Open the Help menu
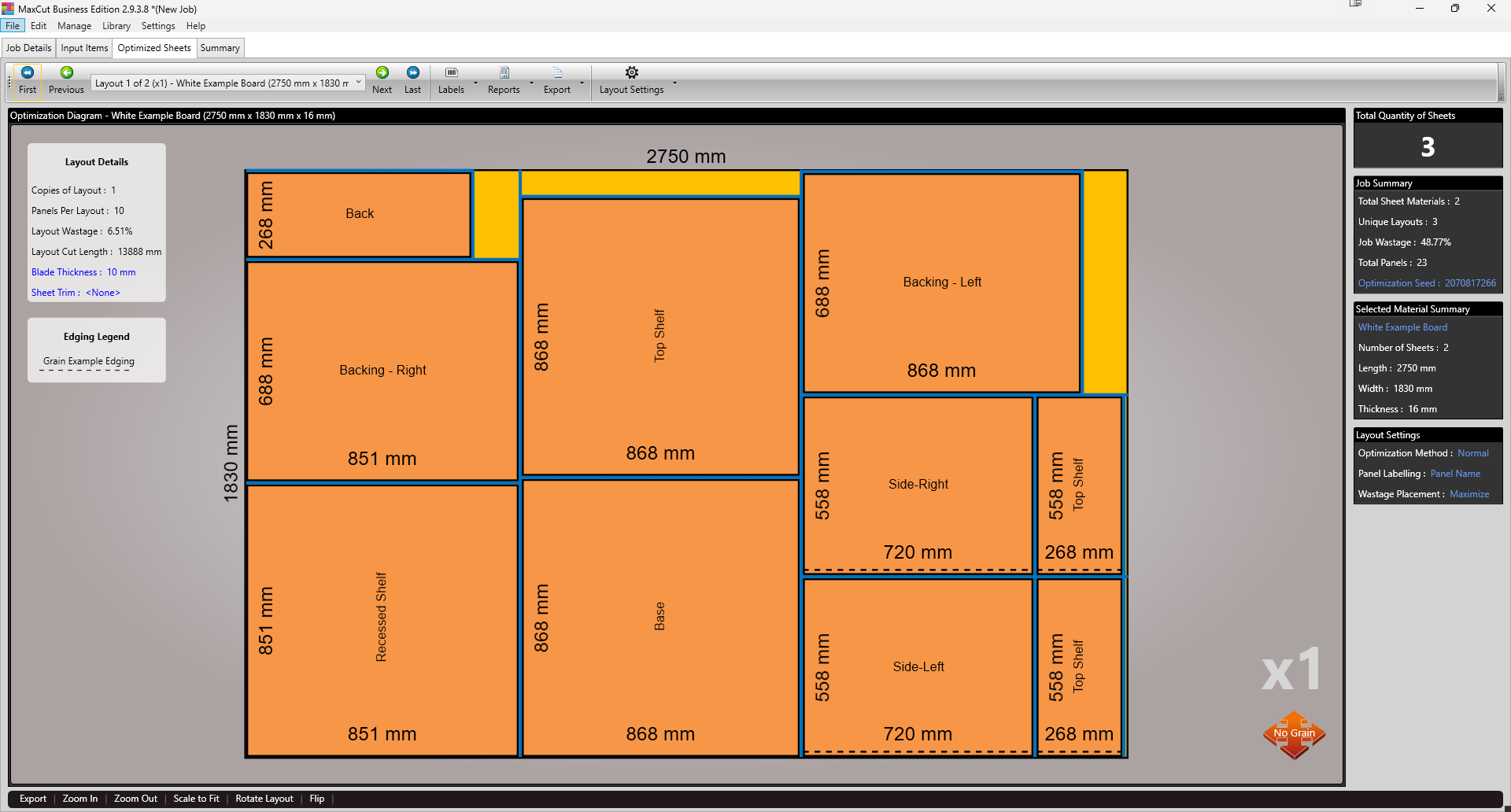 (x=196, y=26)
